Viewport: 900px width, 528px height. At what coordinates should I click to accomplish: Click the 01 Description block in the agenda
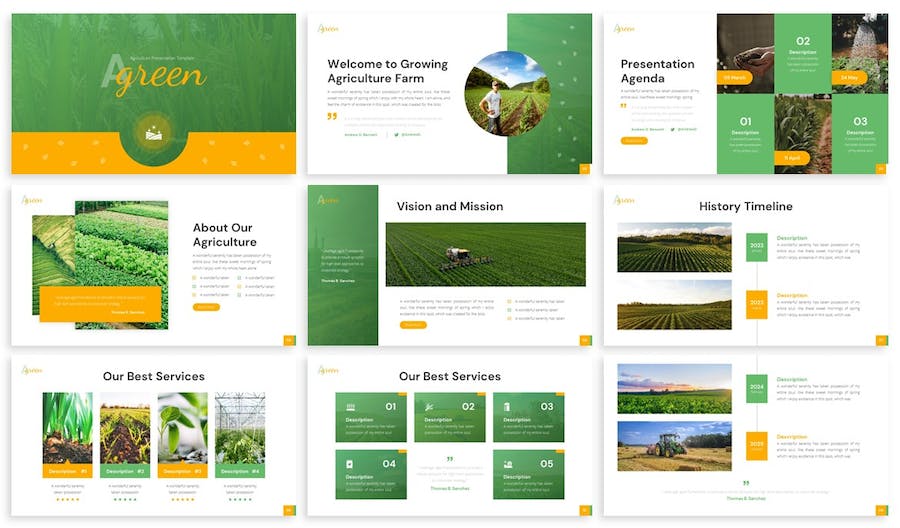pyautogui.click(x=746, y=134)
